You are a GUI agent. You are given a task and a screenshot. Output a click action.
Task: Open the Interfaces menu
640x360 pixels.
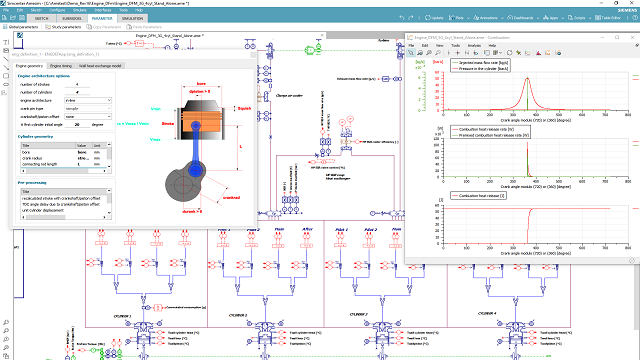[x=103, y=10]
